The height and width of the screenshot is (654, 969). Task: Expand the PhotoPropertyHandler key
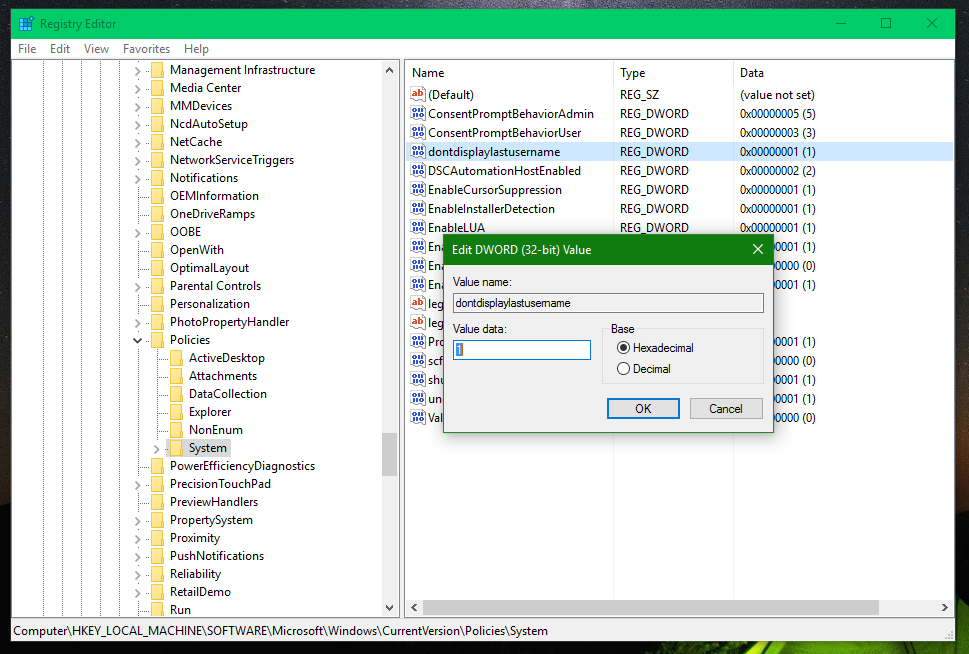pyautogui.click(x=137, y=323)
